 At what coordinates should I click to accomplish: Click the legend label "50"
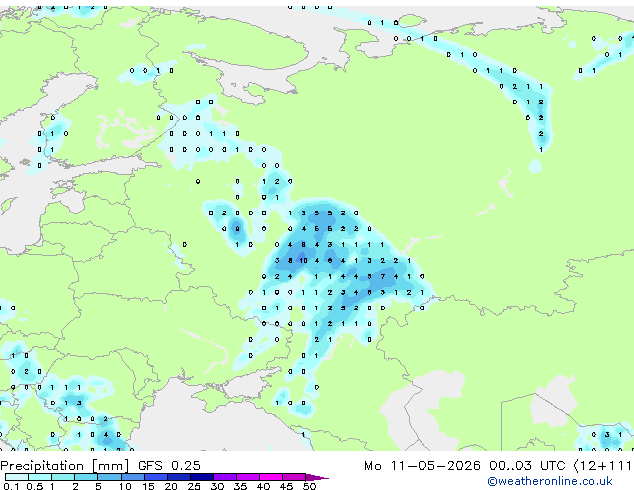pyautogui.click(x=310, y=486)
